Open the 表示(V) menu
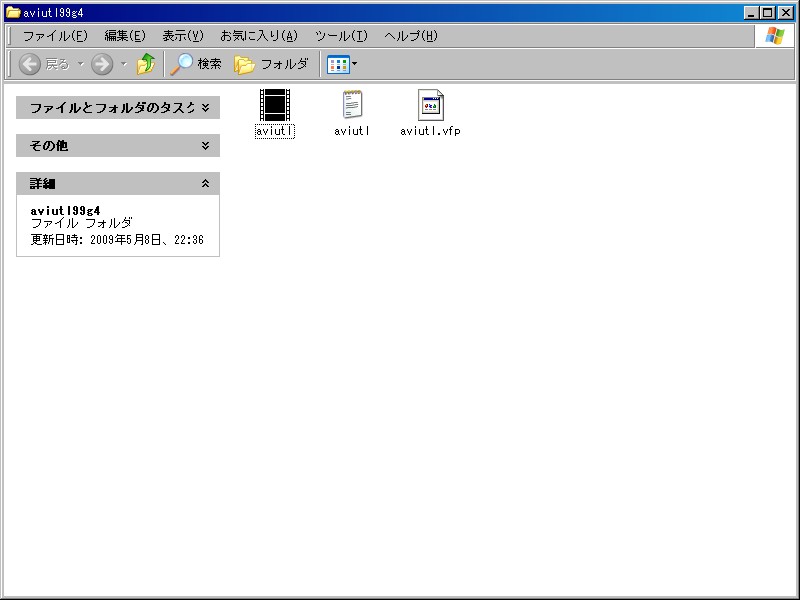 (x=183, y=36)
